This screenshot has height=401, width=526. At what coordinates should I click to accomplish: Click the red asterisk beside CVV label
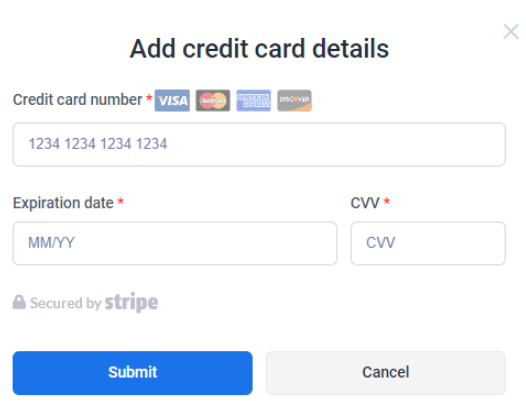pyautogui.click(x=386, y=201)
